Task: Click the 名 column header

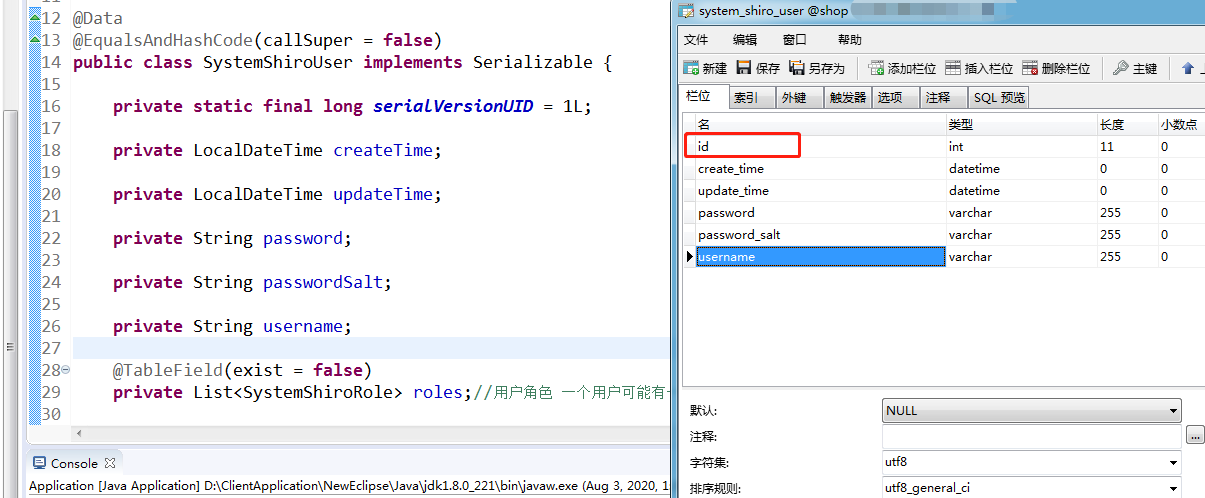Action: point(820,125)
